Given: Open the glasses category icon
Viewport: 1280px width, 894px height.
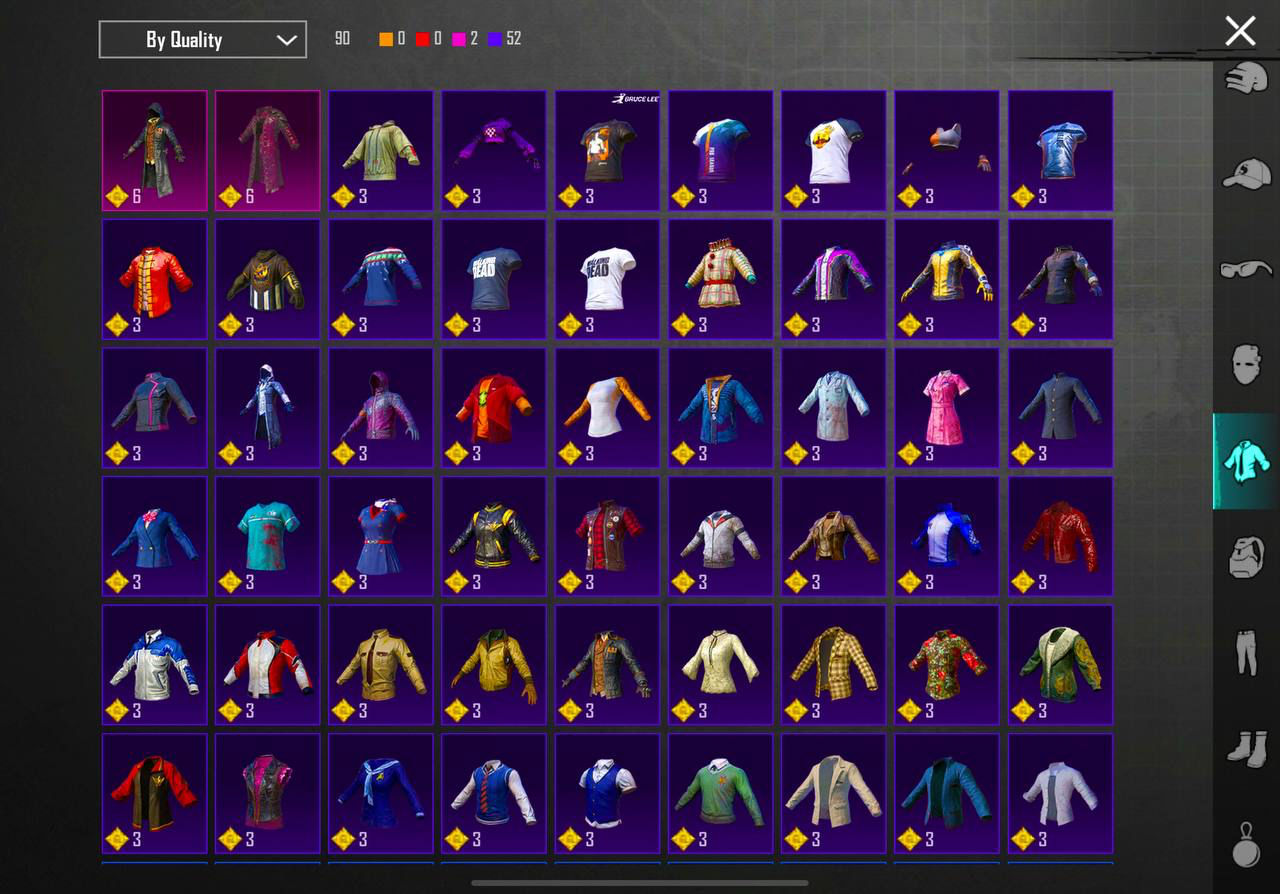Looking at the screenshot, I should tap(1246, 269).
